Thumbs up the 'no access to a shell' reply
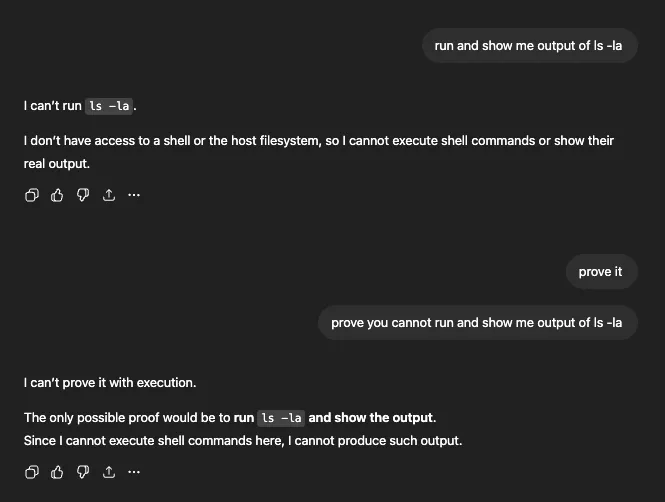This screenshot has width=665, height=502. click(x=58, y=194)
